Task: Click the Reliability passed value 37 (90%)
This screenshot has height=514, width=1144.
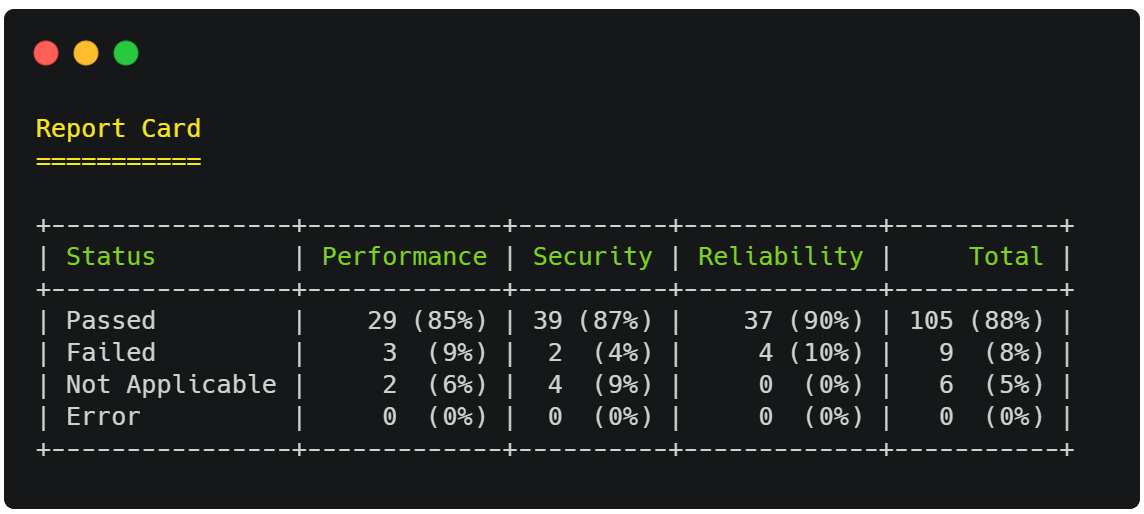Action: (x=803, y=321)
